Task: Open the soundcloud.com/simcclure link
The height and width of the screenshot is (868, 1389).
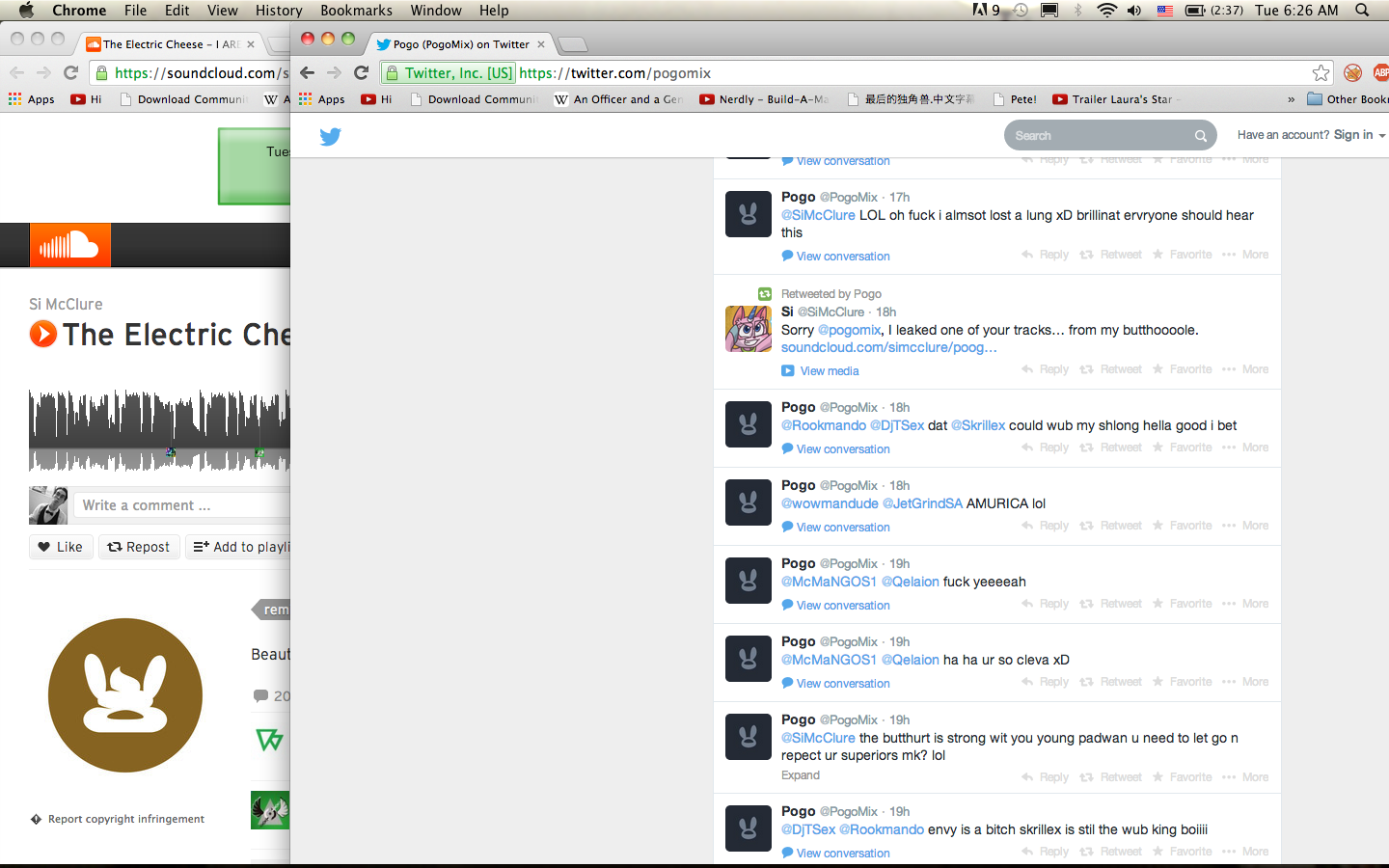Action: pos(888,347)
